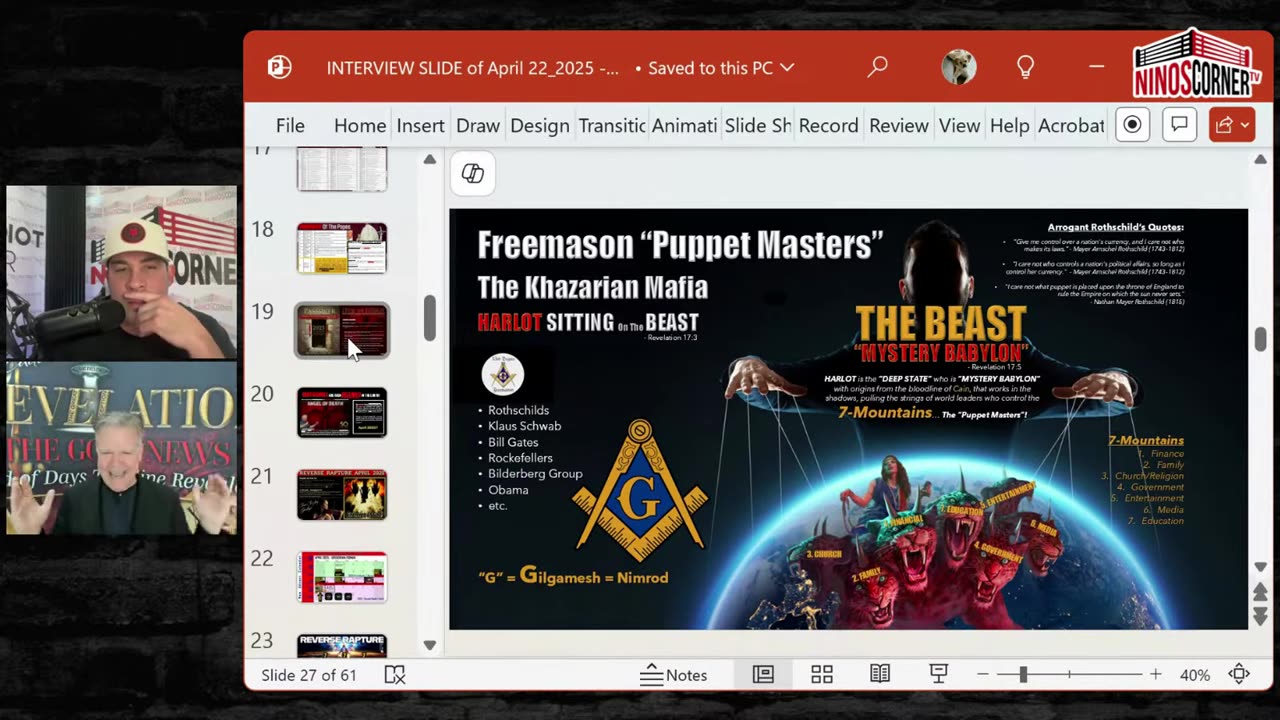
Task: Open the comments speech bubble icon
Action: tap(1179, 125)
